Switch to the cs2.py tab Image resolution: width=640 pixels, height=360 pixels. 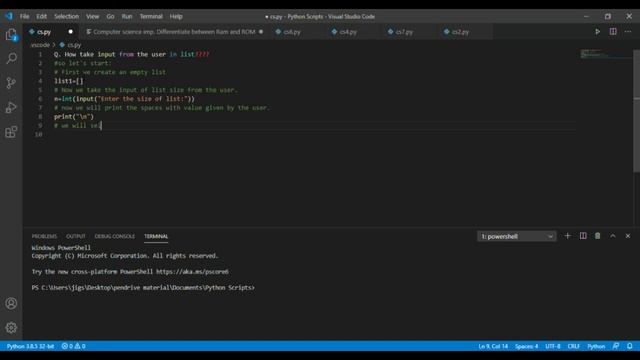coord(460,31)
